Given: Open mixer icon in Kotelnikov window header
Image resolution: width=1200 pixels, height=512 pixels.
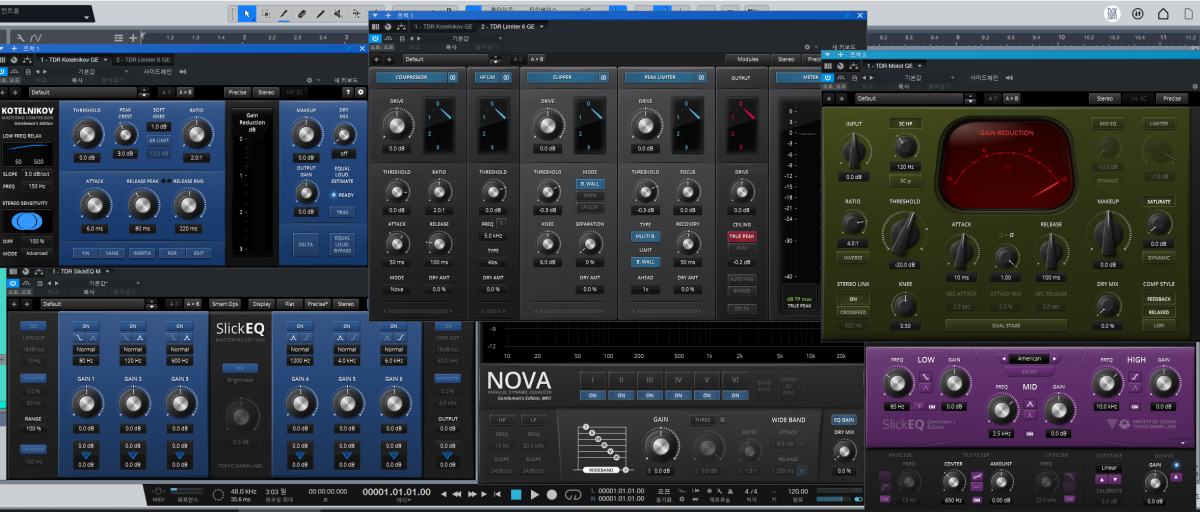Looking at the screenshot, I should click(3, 60).
